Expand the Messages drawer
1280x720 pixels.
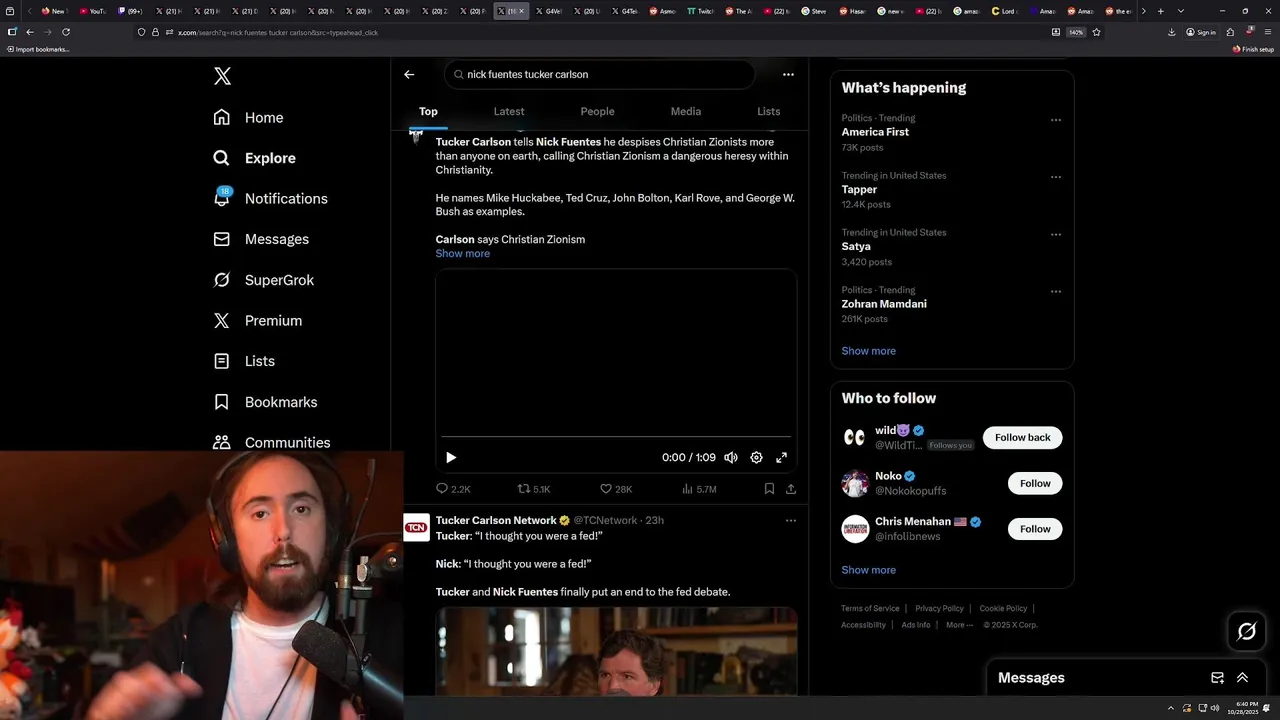[x=1242, y=678]
